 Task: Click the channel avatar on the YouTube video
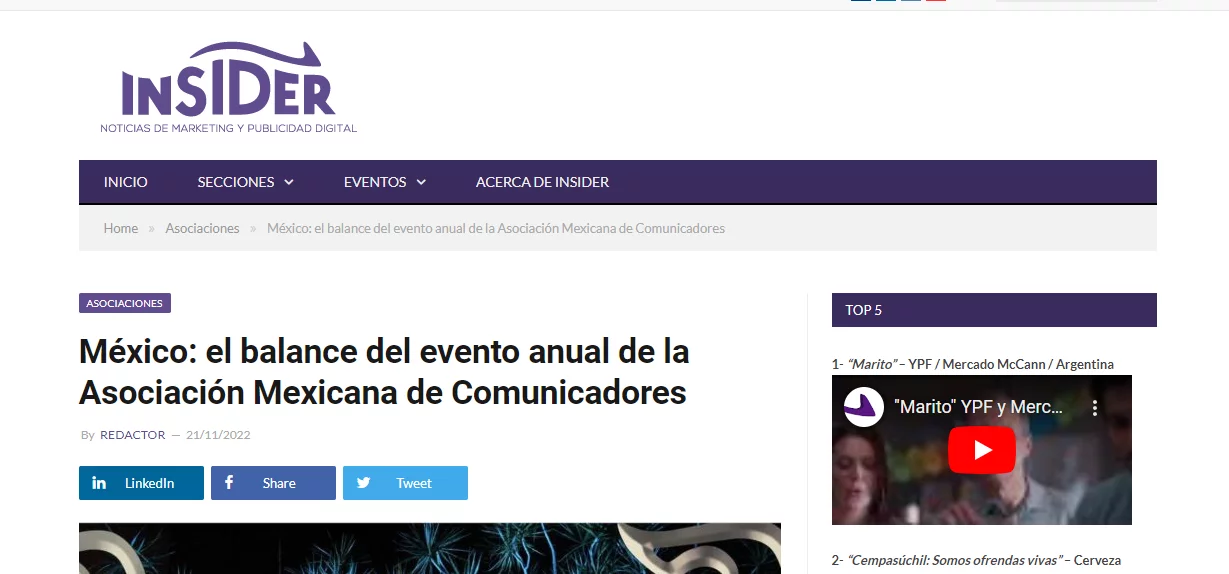pos(864,408)
